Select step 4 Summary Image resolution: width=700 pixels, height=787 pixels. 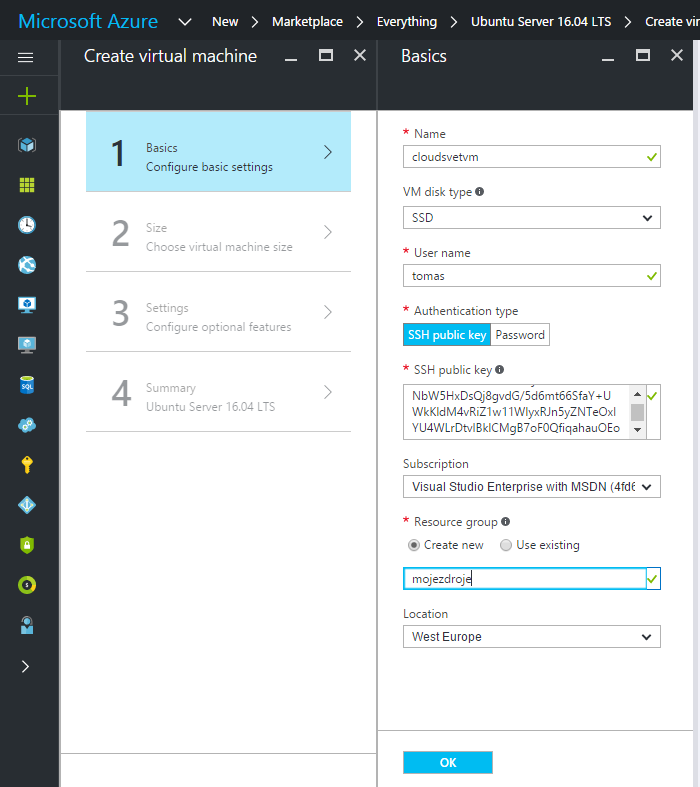pyautogui.click(x=218, y=392)
